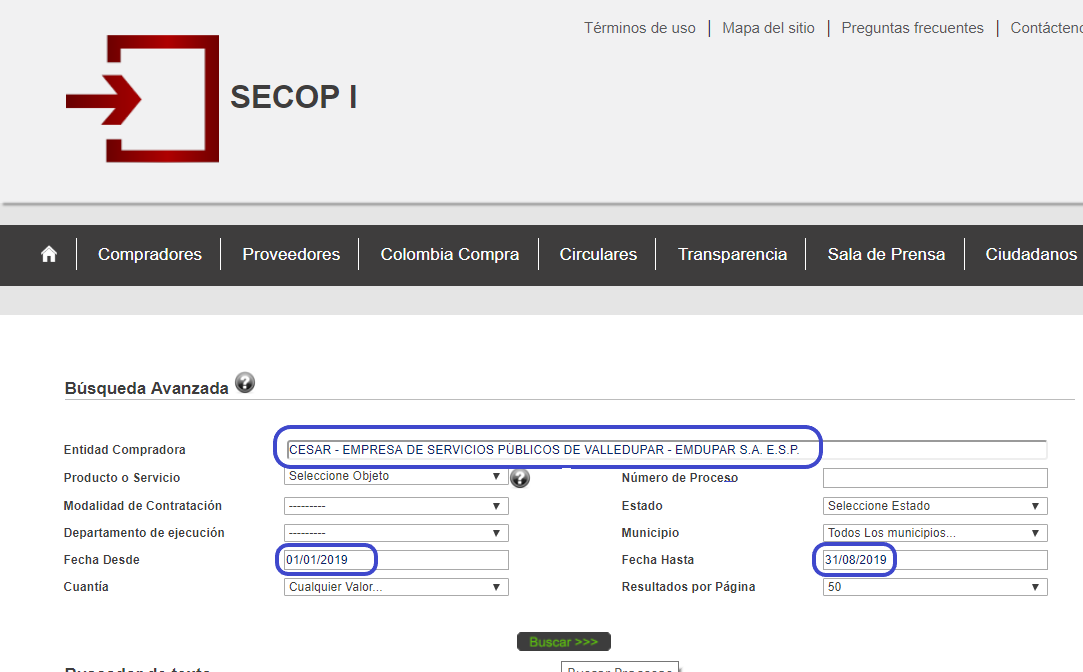This screenshot has height=672, width=1083.
Task: Open help for Búsqueda Avanzada
Action: coord(244,382)
